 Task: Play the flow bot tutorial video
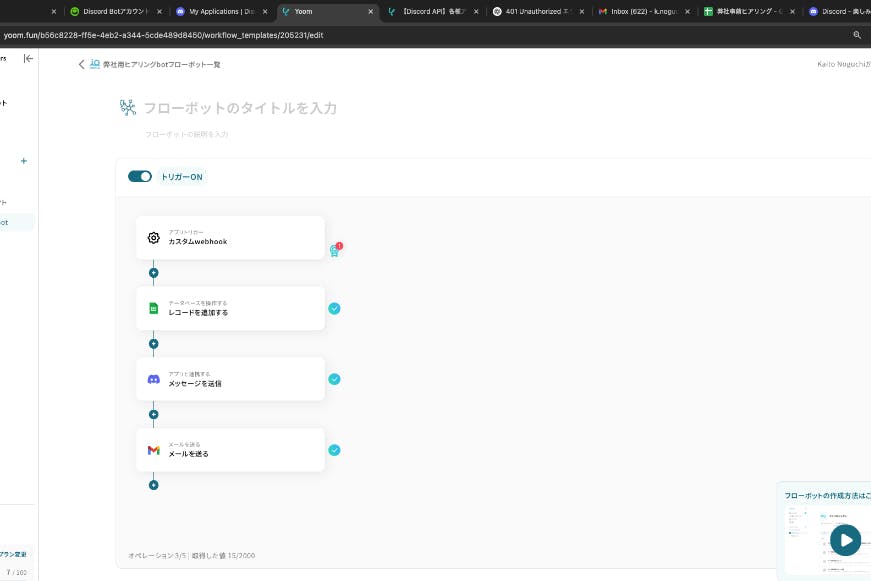coord(845,539)
